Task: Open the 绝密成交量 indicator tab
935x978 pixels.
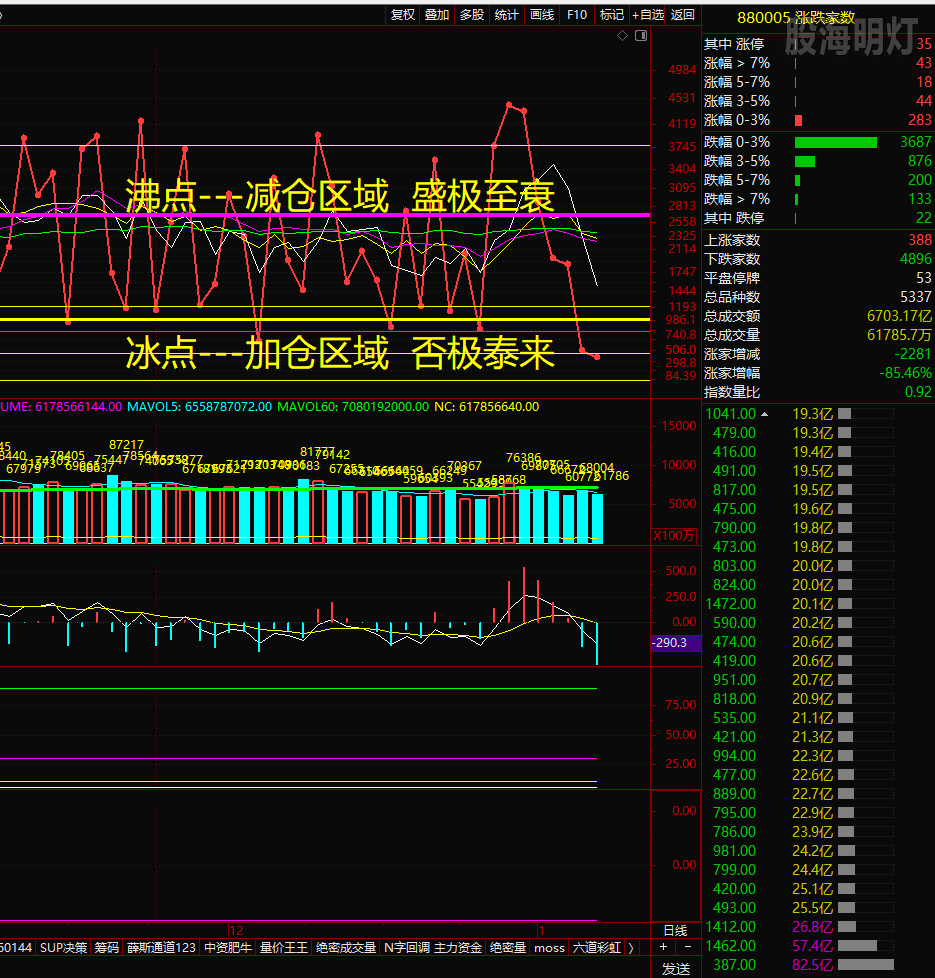Action: [x=346, y=948]
